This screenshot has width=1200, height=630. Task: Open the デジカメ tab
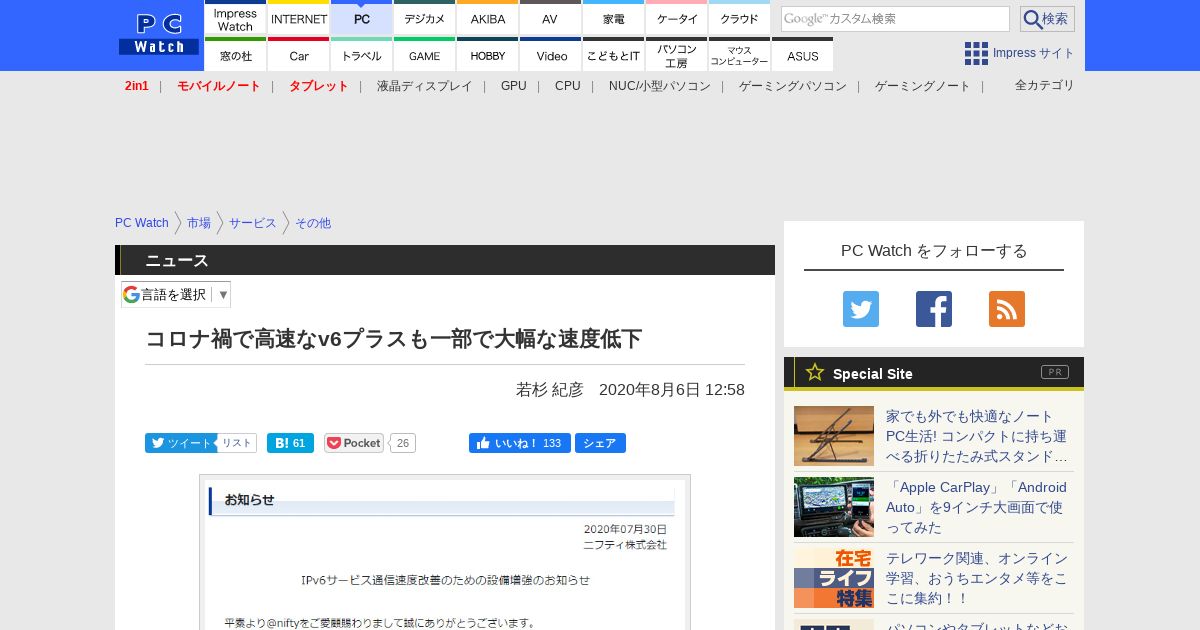pyautogui.click(x=425, y=18)
